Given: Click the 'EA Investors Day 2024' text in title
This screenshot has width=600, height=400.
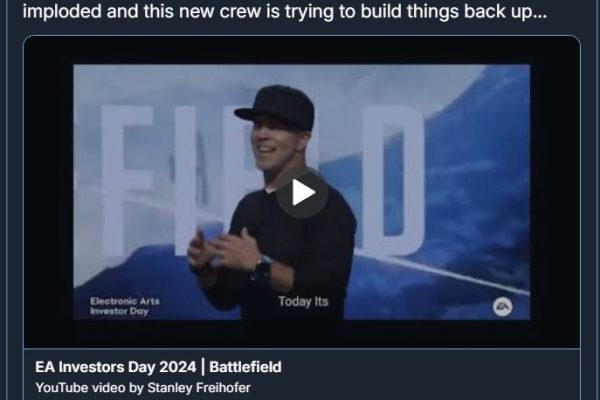Looking at the screenshot, I should [x=116, y=367].
